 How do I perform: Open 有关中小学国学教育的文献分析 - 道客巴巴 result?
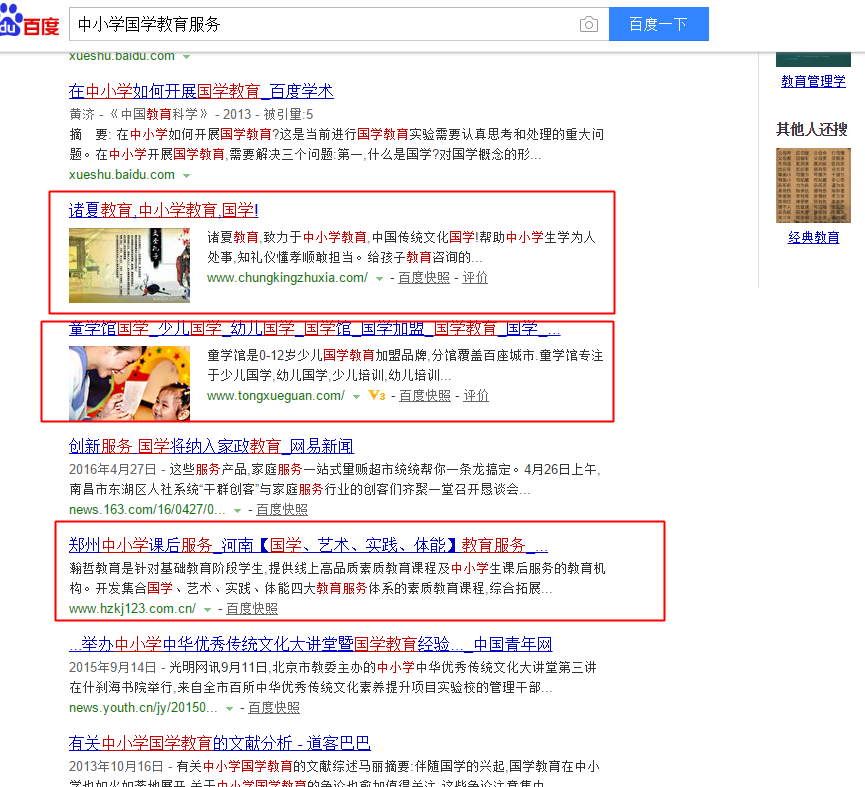pyautogui.click(x=220, y=743)
